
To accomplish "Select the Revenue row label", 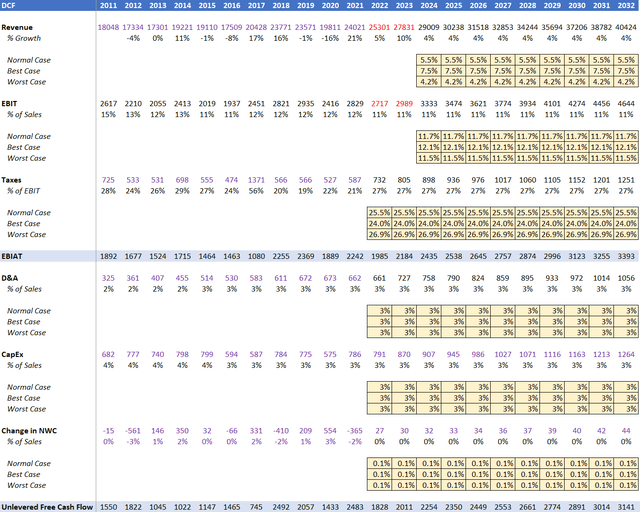I will point(17,27).
